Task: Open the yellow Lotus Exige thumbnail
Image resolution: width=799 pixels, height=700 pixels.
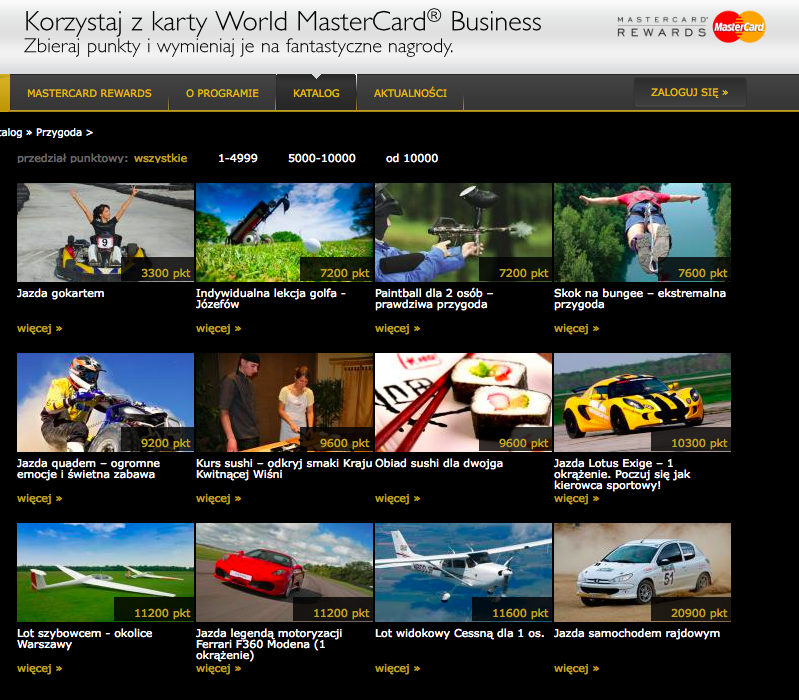Action: pyautogui.click(x=642, y=402)
